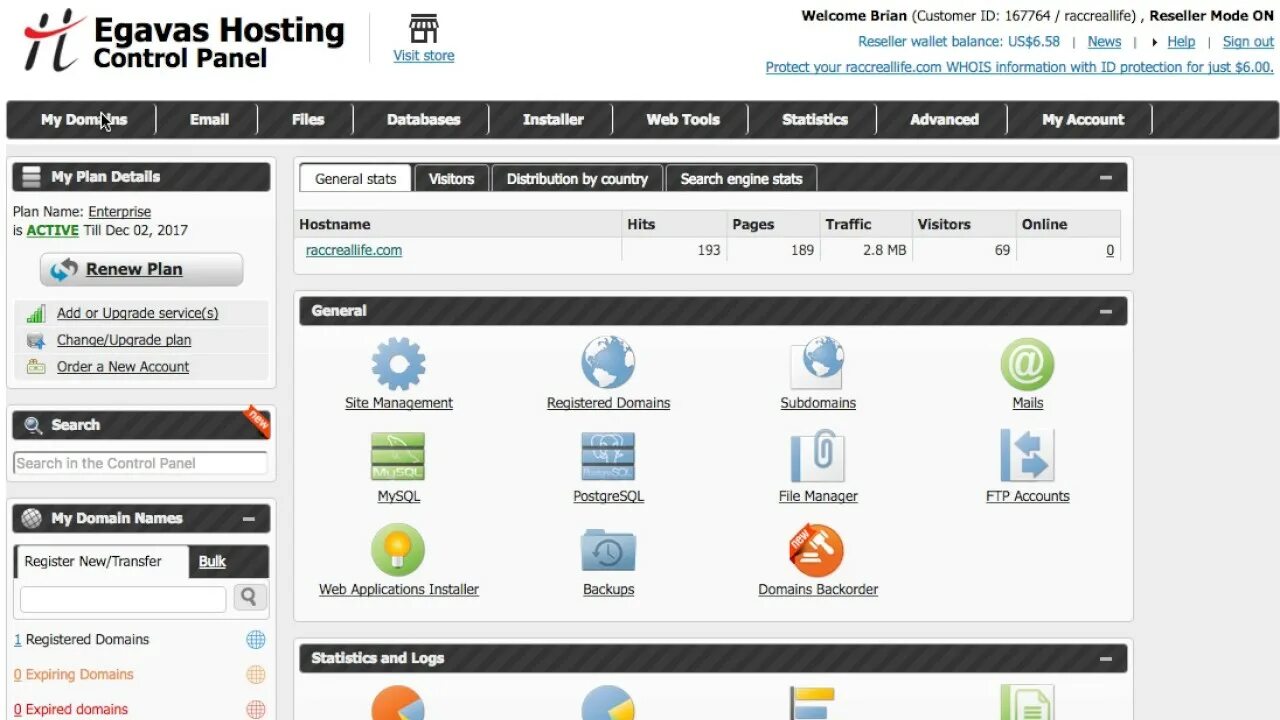Image resolution: width=1280 pixels, height=720 pixels.
Task: Click the domain name register input field
Action: pyautogui.click(x=123, y=599)
